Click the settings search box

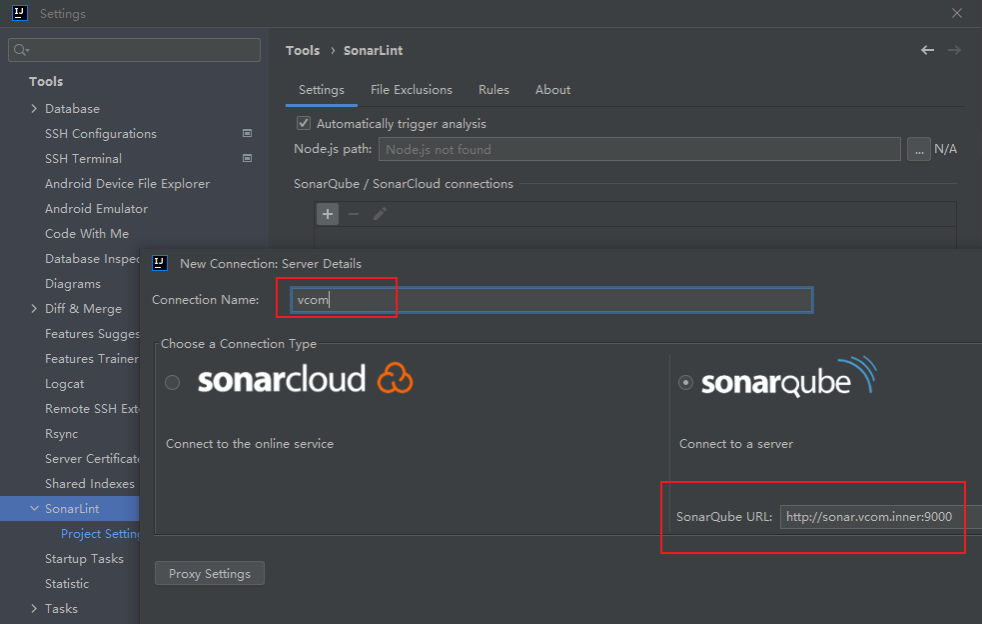135,49
